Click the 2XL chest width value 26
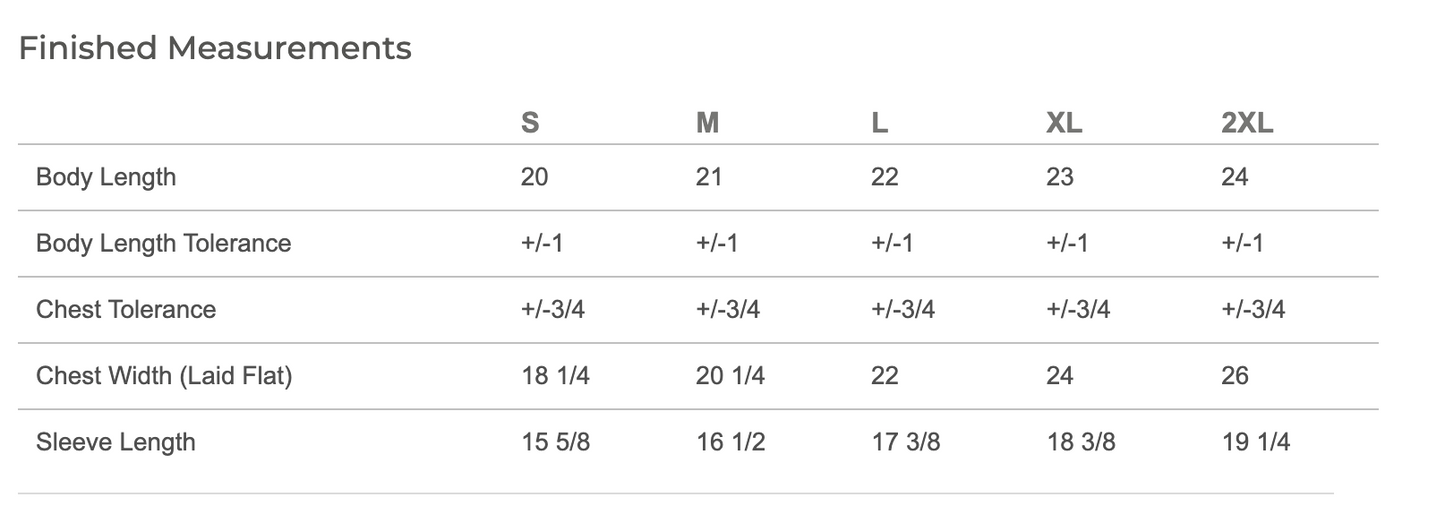The height and width of the screenshot is (523, 1445). 1235,375
